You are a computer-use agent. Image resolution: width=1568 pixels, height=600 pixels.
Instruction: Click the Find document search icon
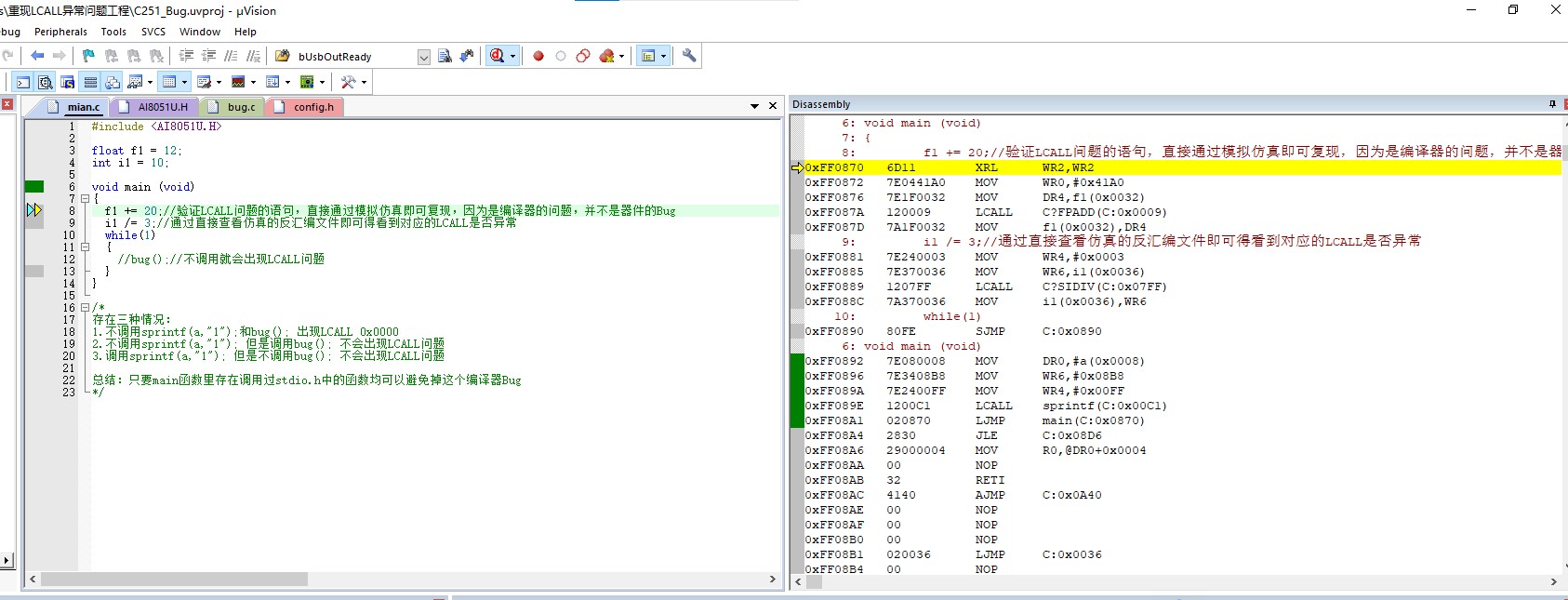(x=445, y=56)
